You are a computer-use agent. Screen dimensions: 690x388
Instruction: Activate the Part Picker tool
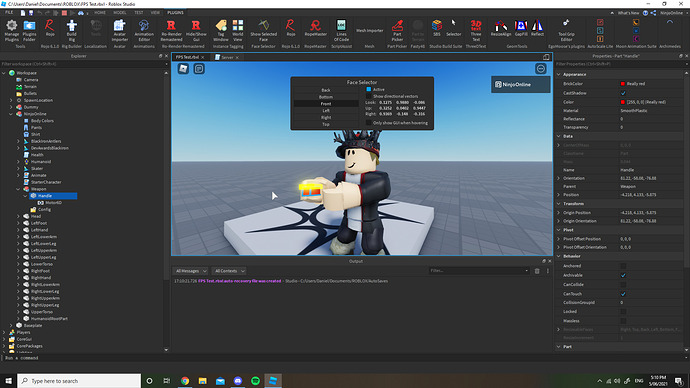(x=397, y=30)
